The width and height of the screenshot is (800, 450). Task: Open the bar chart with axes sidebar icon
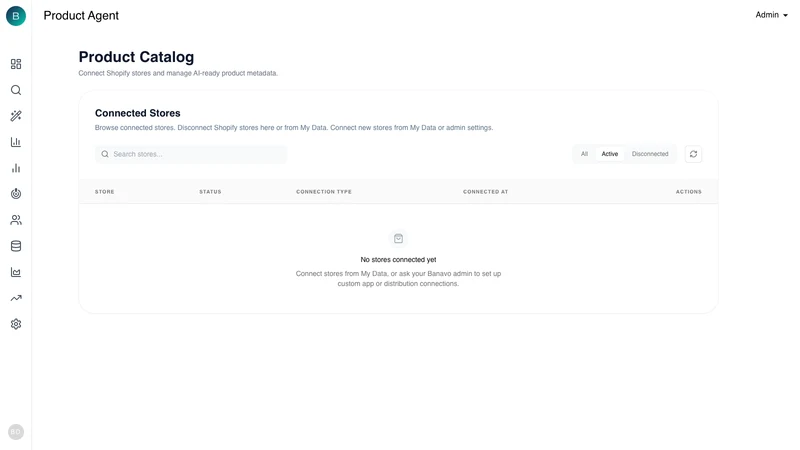pos(16,142)
